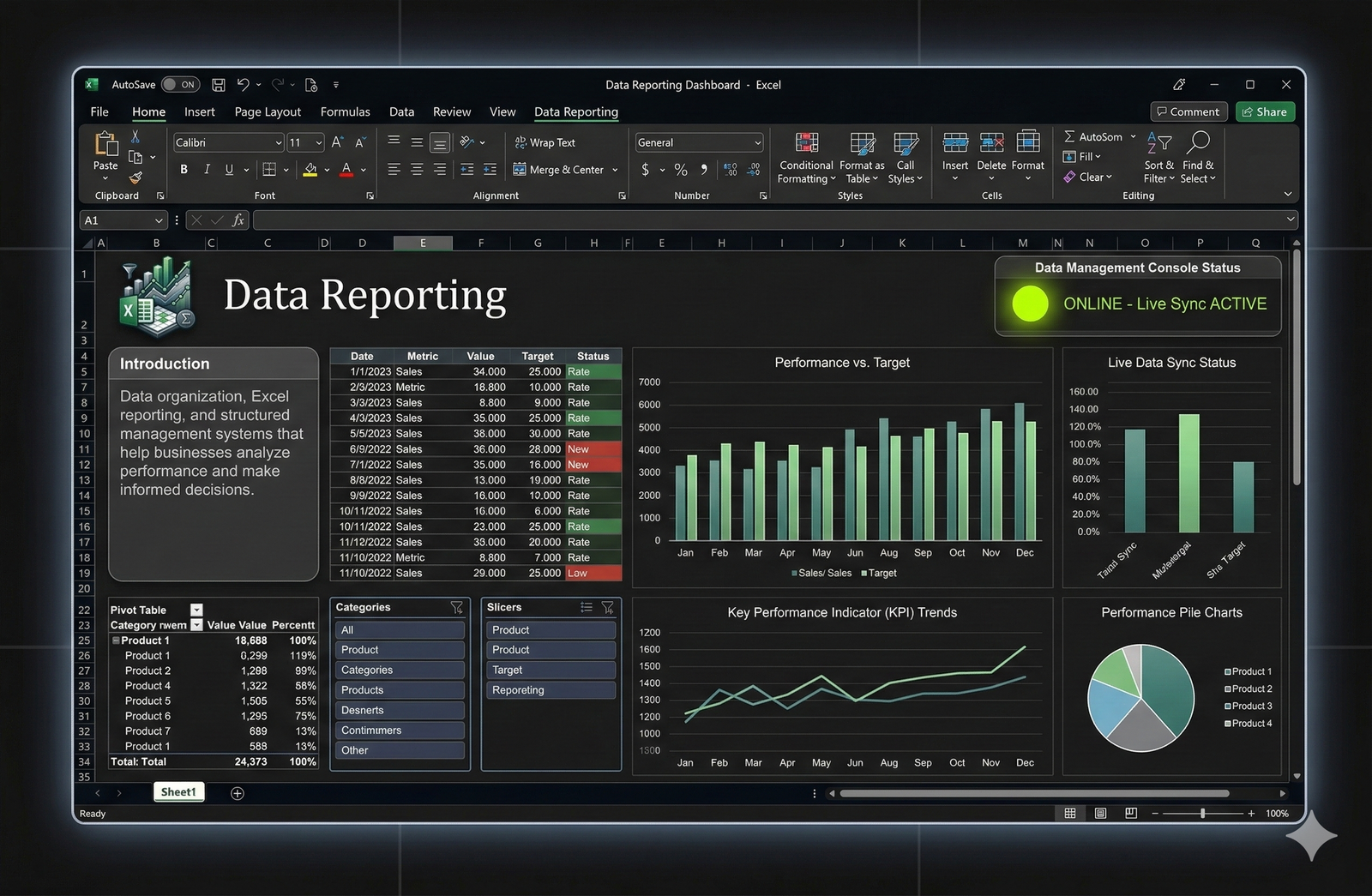Open the Formulas ribbon tab
This screenshot has height=896, width=1372.
345,111
